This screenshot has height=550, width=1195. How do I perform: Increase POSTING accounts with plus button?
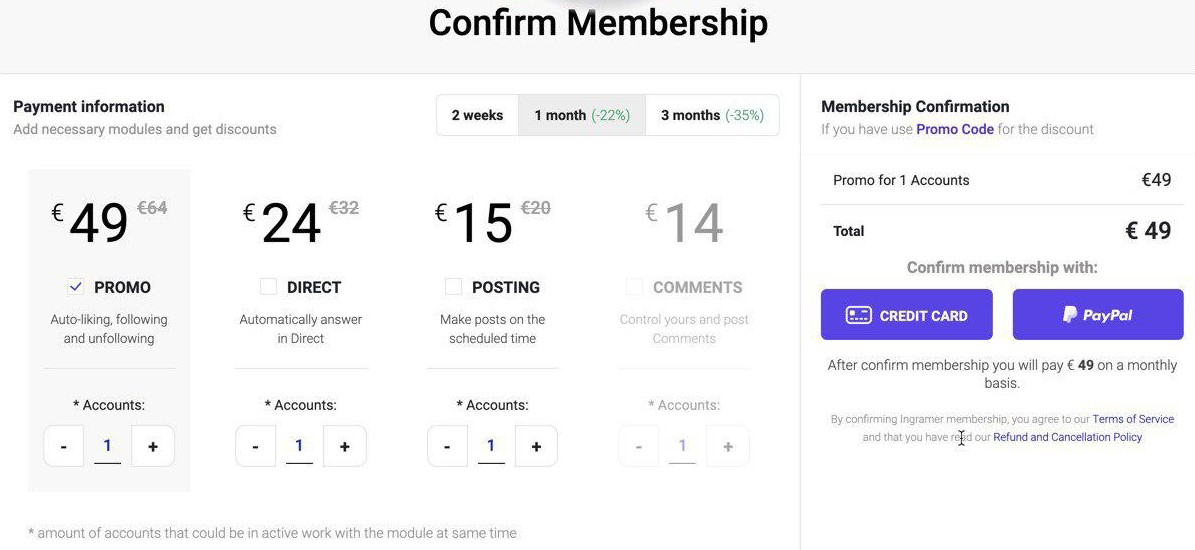pos(537,446)
